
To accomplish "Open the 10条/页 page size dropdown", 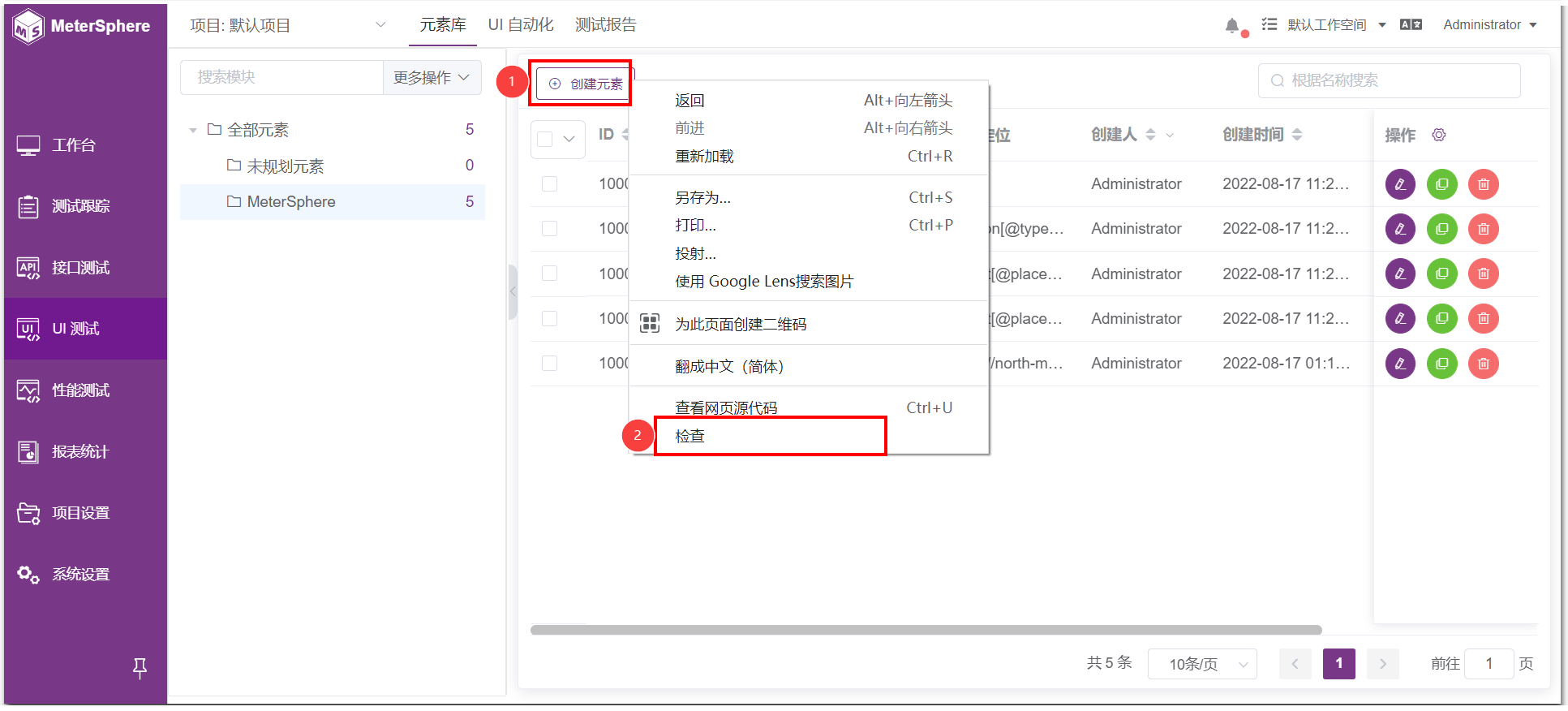I will tap(1202, 664).
